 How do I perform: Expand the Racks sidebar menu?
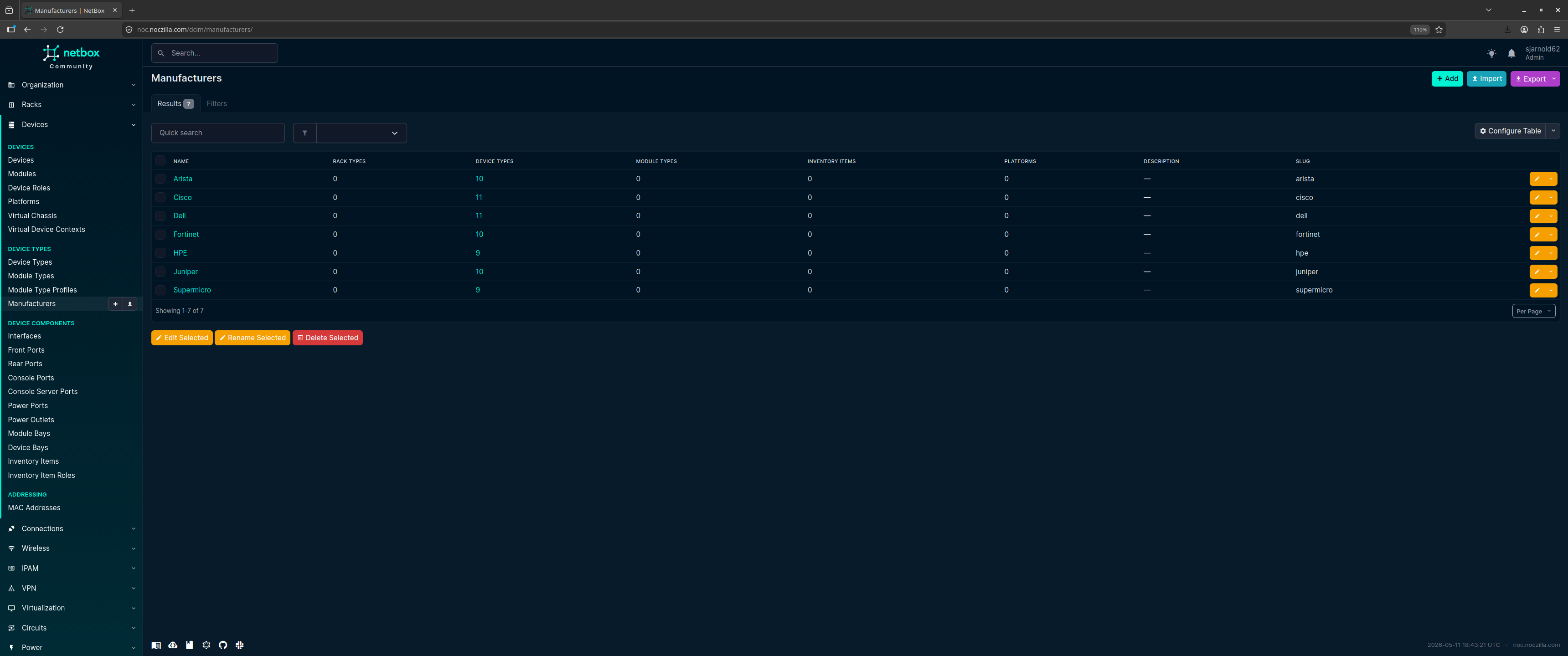71,105
